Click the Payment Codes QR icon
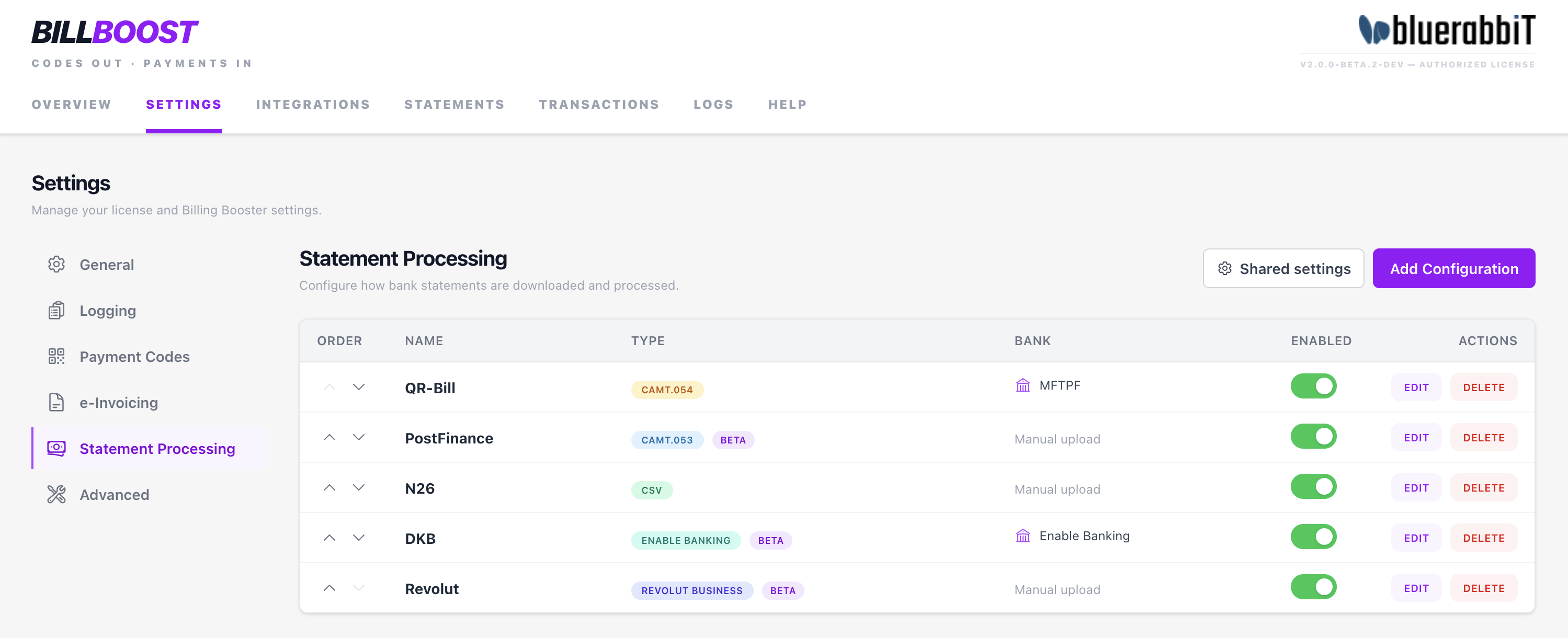Viewport: 1568px width, 638px height. pos(56,356)
